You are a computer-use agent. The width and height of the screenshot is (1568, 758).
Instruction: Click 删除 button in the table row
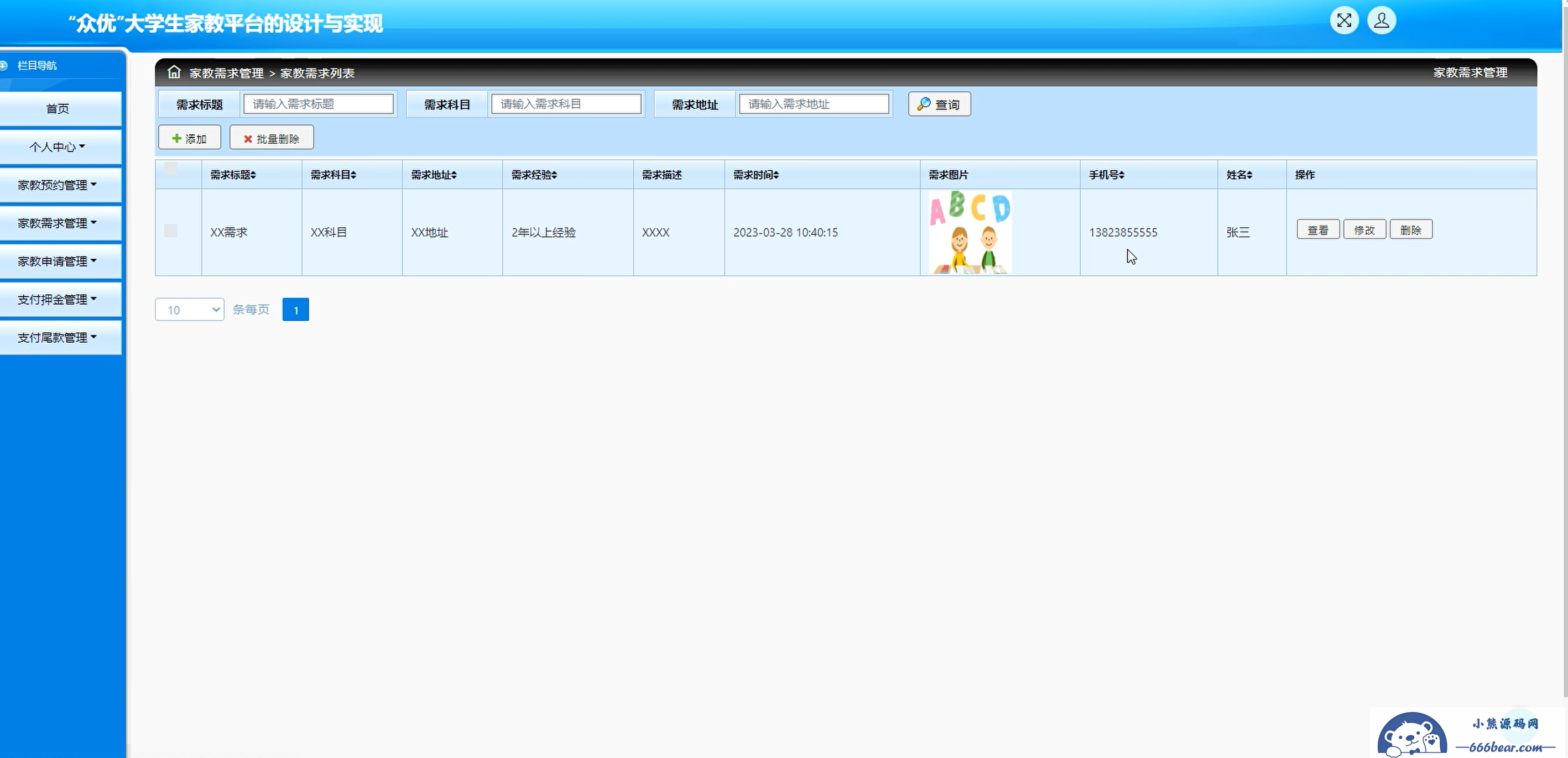click(1410, 230)
